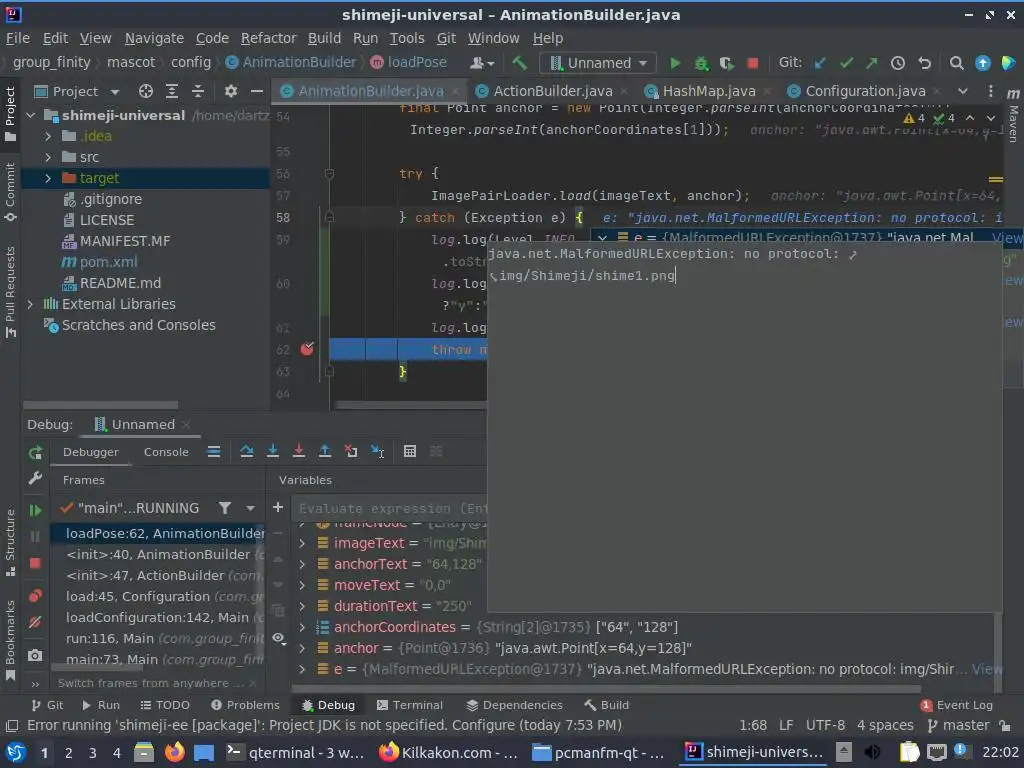
Task: Expand External Libraries node
Action: [30, 304]
